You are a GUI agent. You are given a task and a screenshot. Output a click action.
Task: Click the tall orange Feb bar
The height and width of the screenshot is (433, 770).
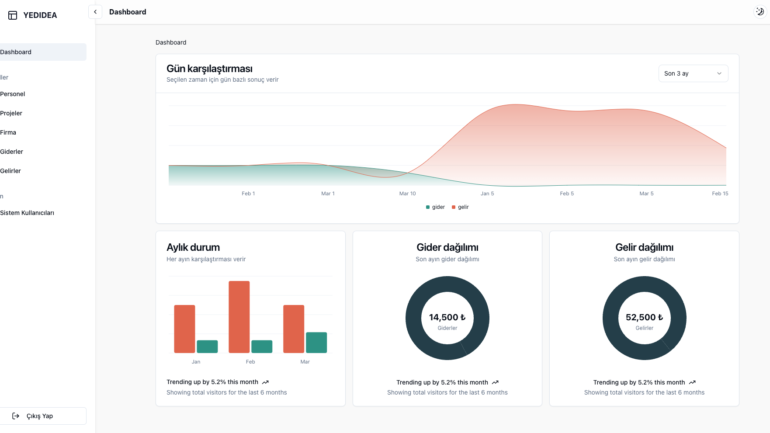click(x=239, y=317)
